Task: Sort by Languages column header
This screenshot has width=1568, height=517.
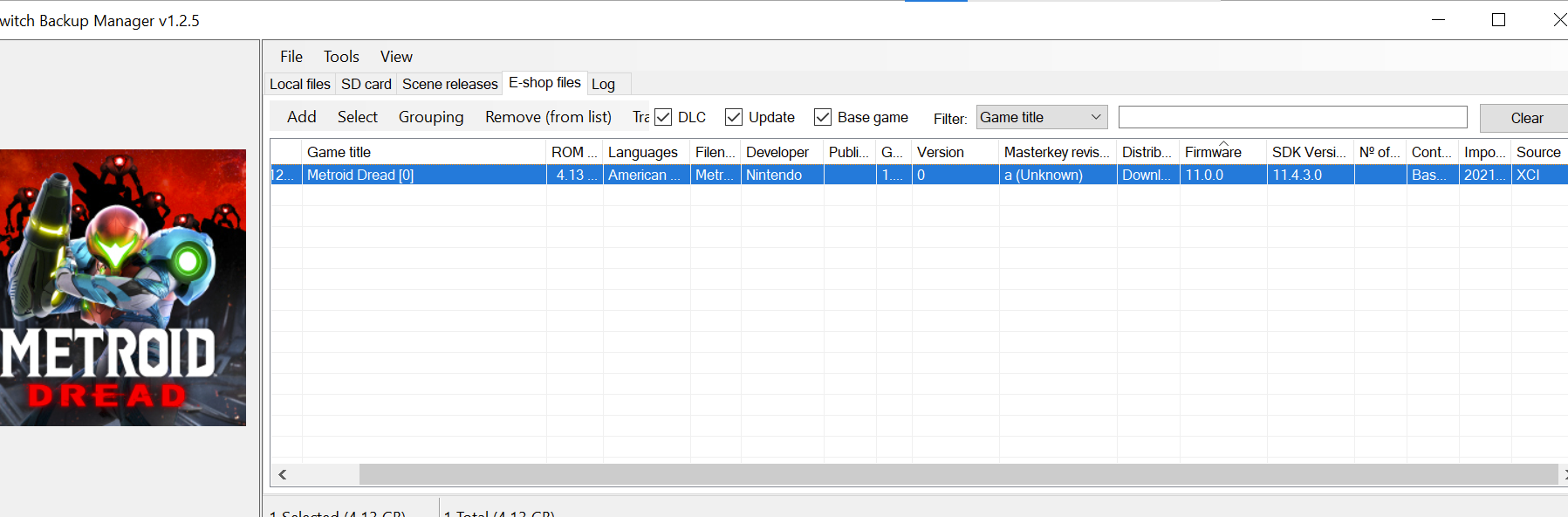Action: (x=647, y=152)
